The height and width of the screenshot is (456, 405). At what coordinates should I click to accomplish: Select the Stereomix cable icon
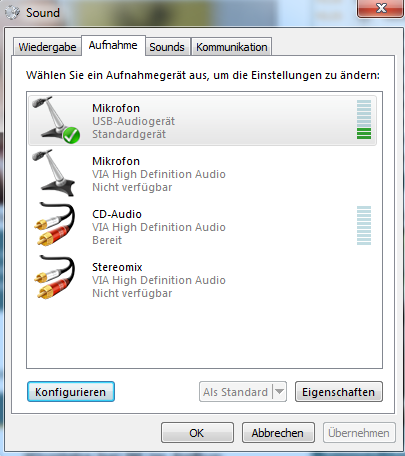[55, 277]
